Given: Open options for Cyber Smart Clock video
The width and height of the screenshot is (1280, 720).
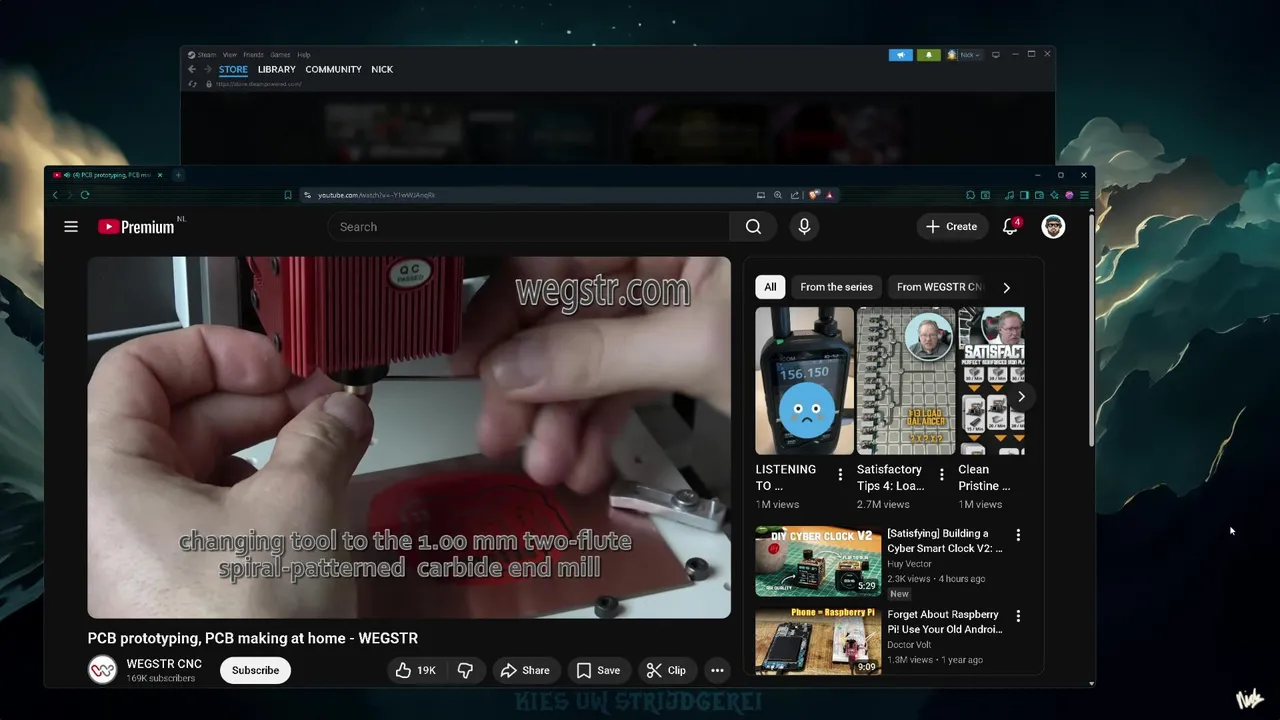Looking at the screenshot, I should click(1018, 535).
